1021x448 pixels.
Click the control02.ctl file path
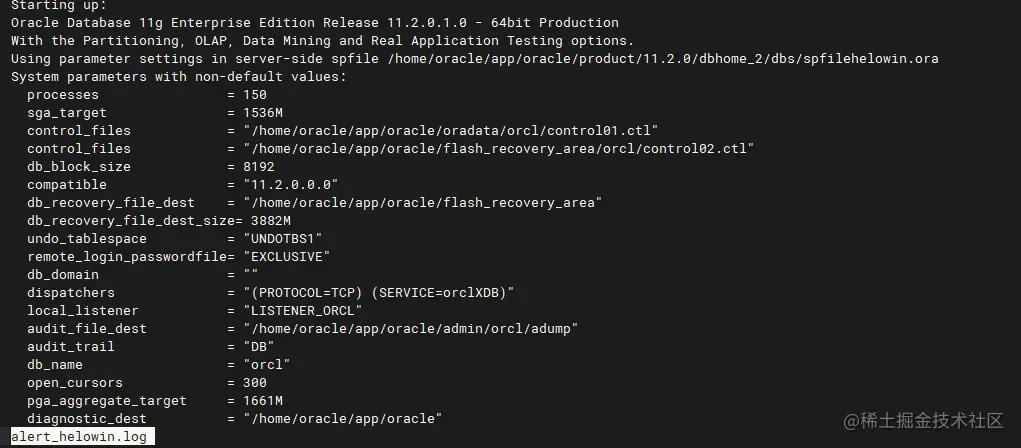pyautogui.click(x=498, y=149)
